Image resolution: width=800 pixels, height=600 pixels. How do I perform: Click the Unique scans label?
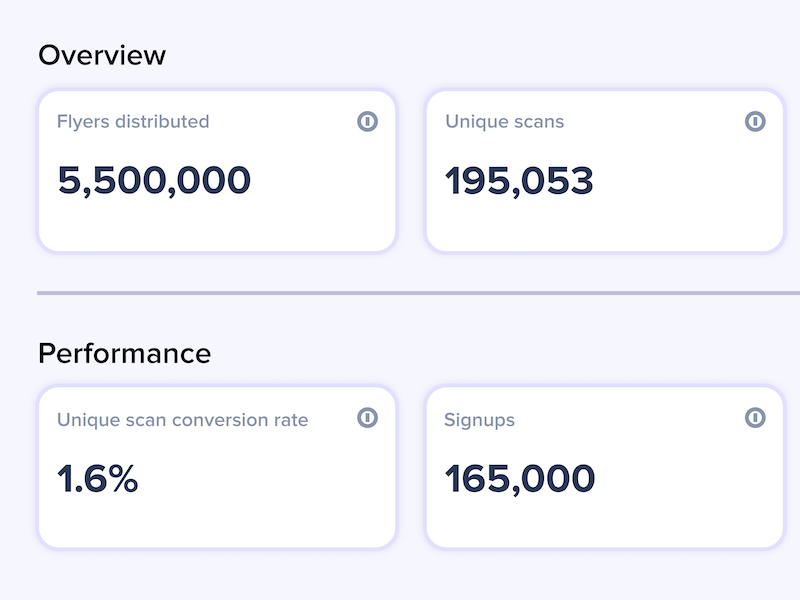[x=505, y=121]
